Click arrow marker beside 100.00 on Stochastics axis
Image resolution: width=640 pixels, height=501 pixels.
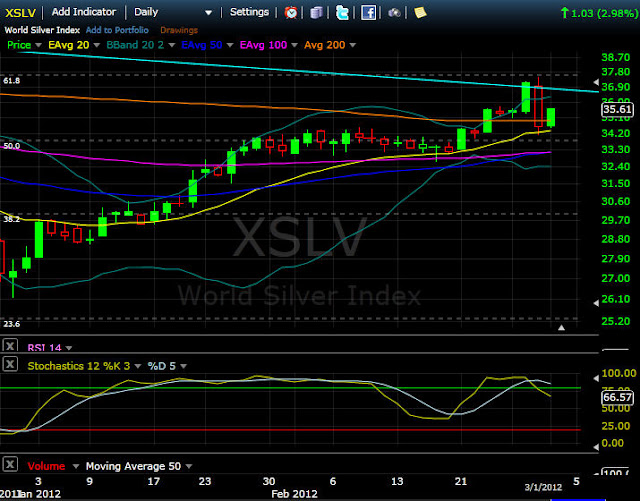[x=596, y=379]
